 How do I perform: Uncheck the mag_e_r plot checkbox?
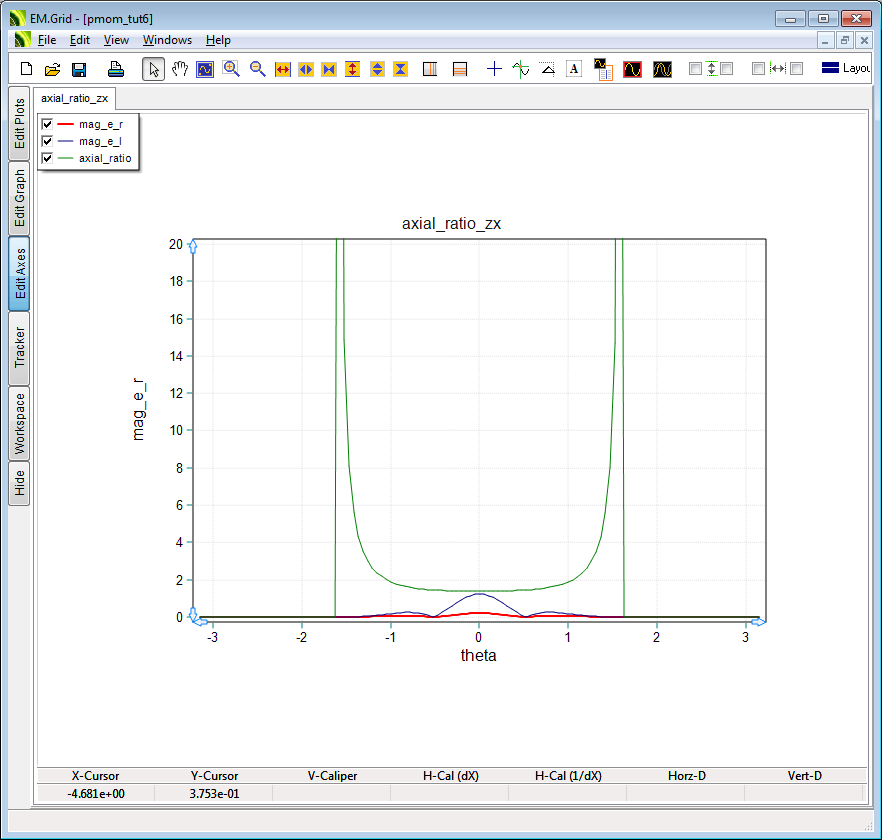[x=47, y=124]
